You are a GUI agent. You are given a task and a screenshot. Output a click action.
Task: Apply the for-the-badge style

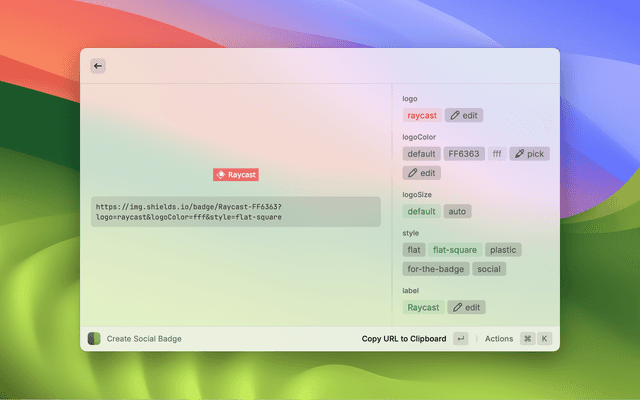pos(436,269)
